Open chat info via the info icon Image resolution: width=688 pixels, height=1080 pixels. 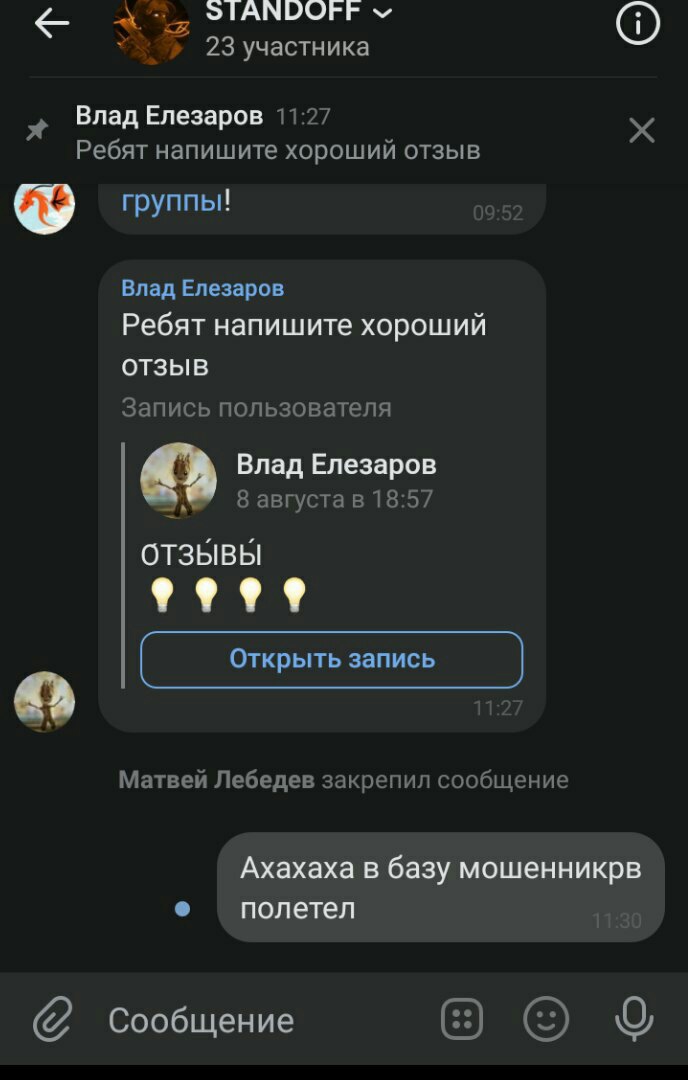pos(637,23)
